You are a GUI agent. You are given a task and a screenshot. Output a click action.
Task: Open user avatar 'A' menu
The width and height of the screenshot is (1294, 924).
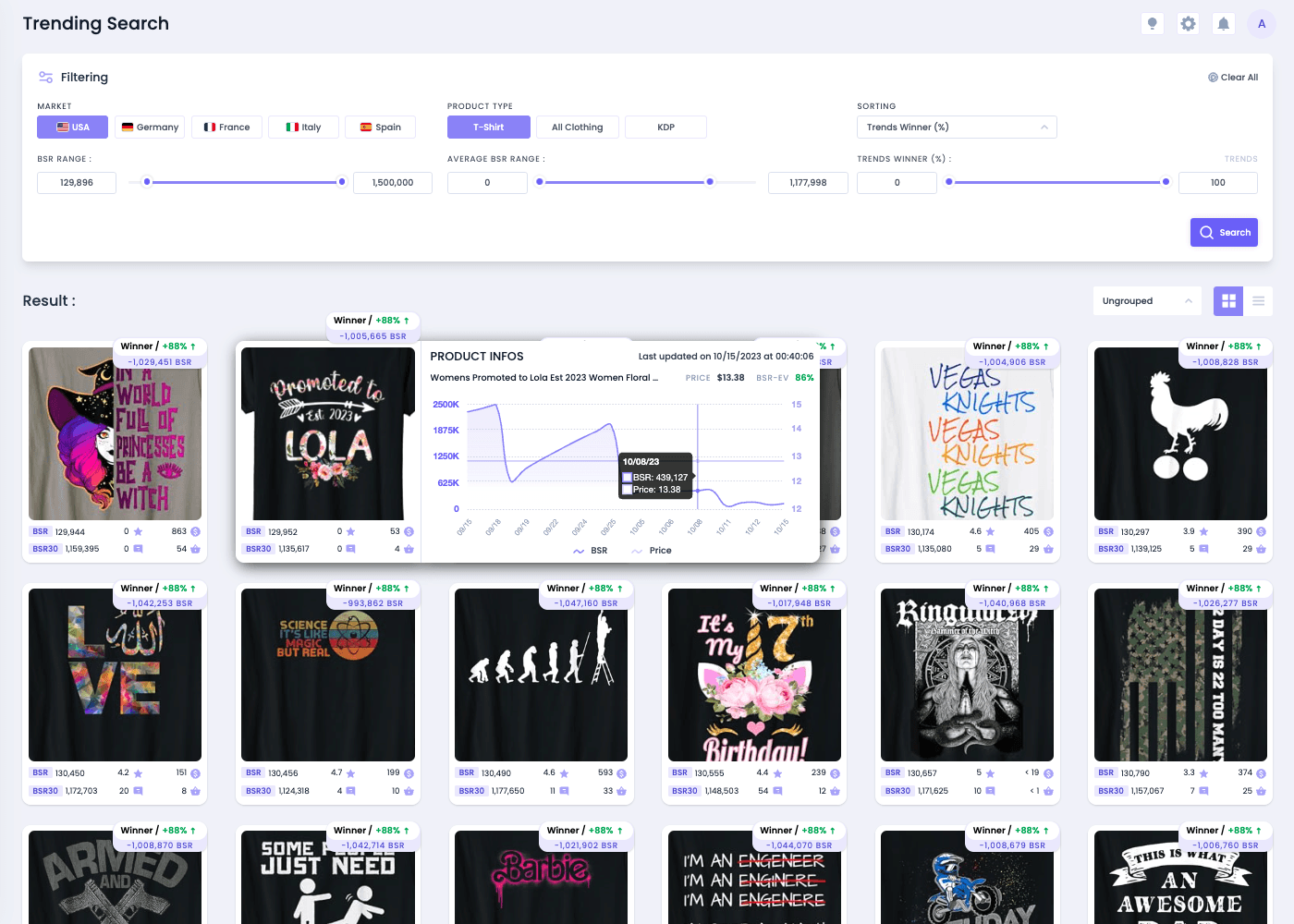tap(1261, 24)
